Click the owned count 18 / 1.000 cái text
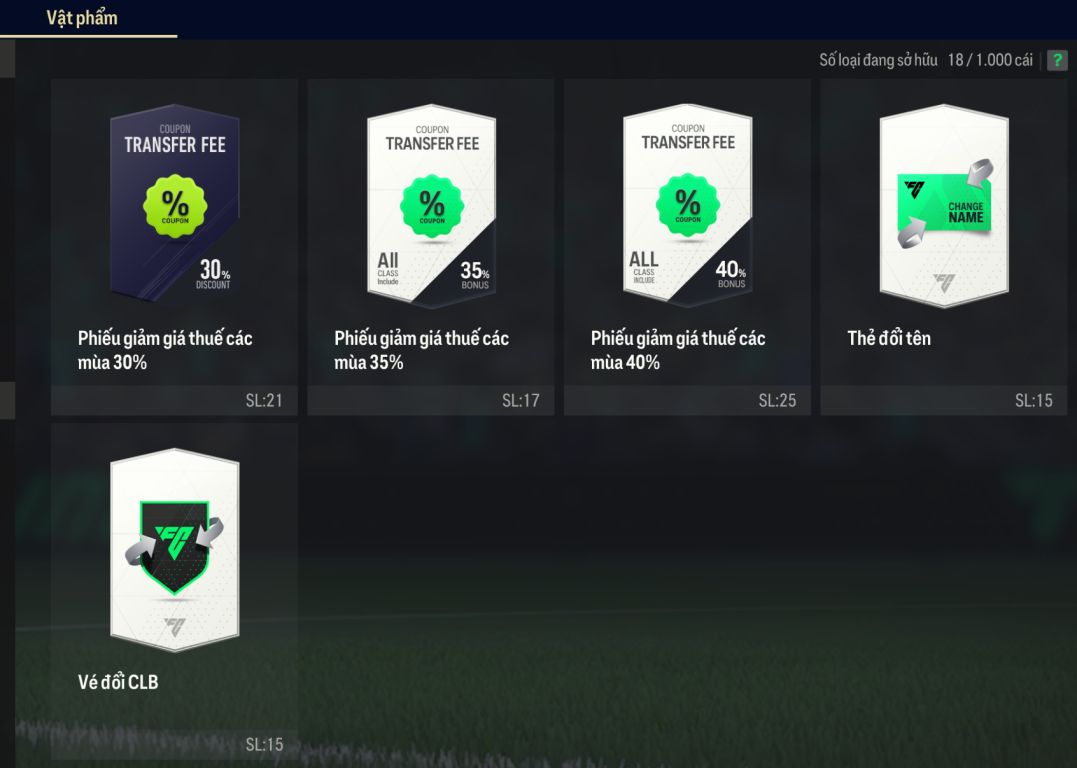Image resolution: width=1077 pixels, height=768 pixels. pos(990,60)
